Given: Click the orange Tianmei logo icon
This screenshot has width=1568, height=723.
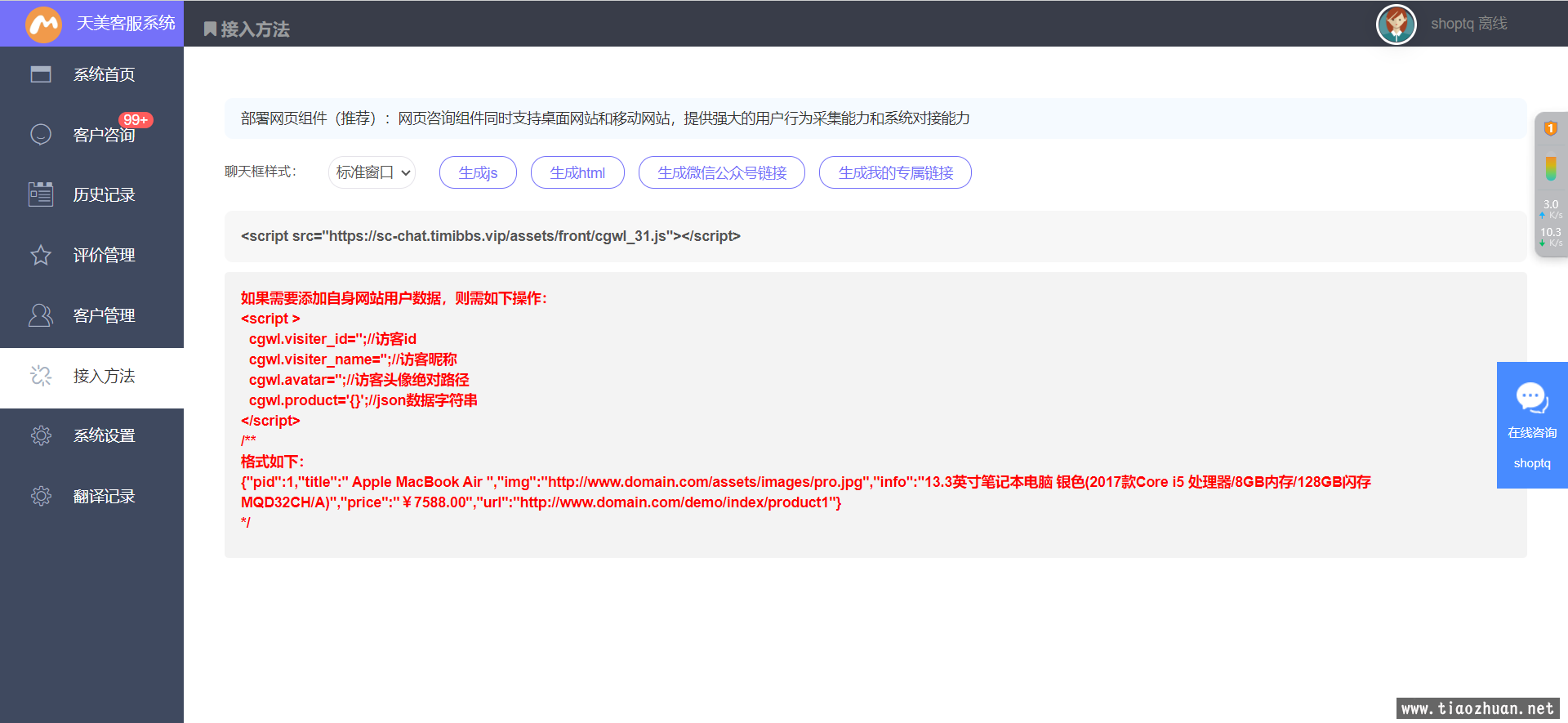Looking at the screenshot, I should (x=44, y=25).
